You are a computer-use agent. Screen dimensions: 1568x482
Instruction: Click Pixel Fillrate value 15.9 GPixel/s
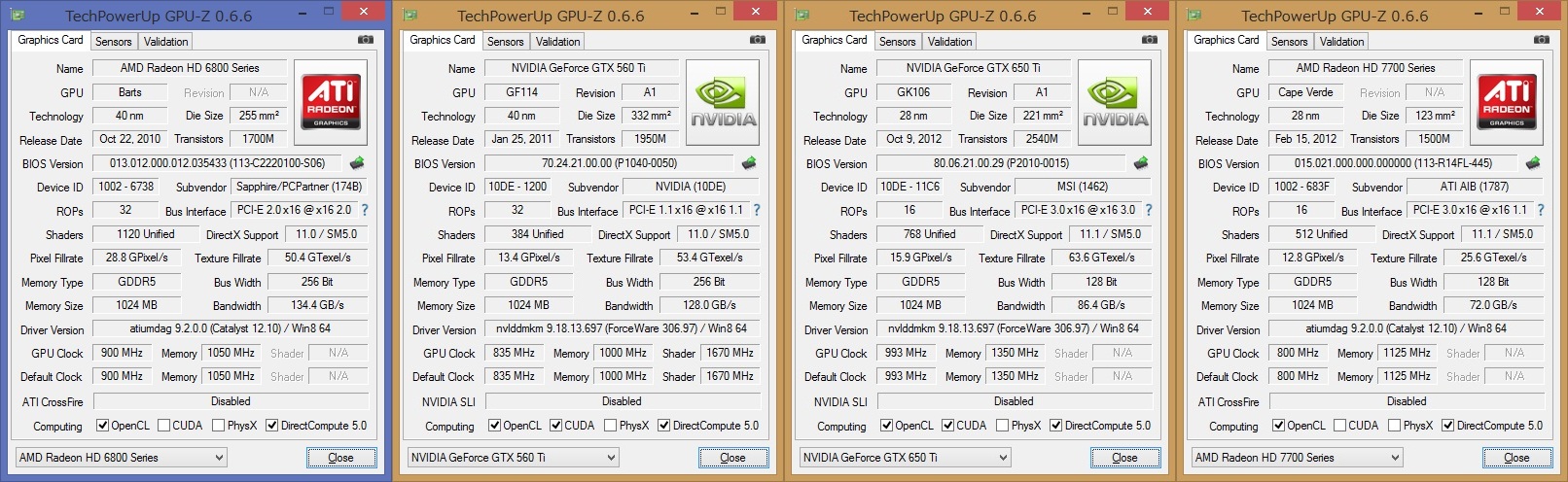(x=920, y=258)
